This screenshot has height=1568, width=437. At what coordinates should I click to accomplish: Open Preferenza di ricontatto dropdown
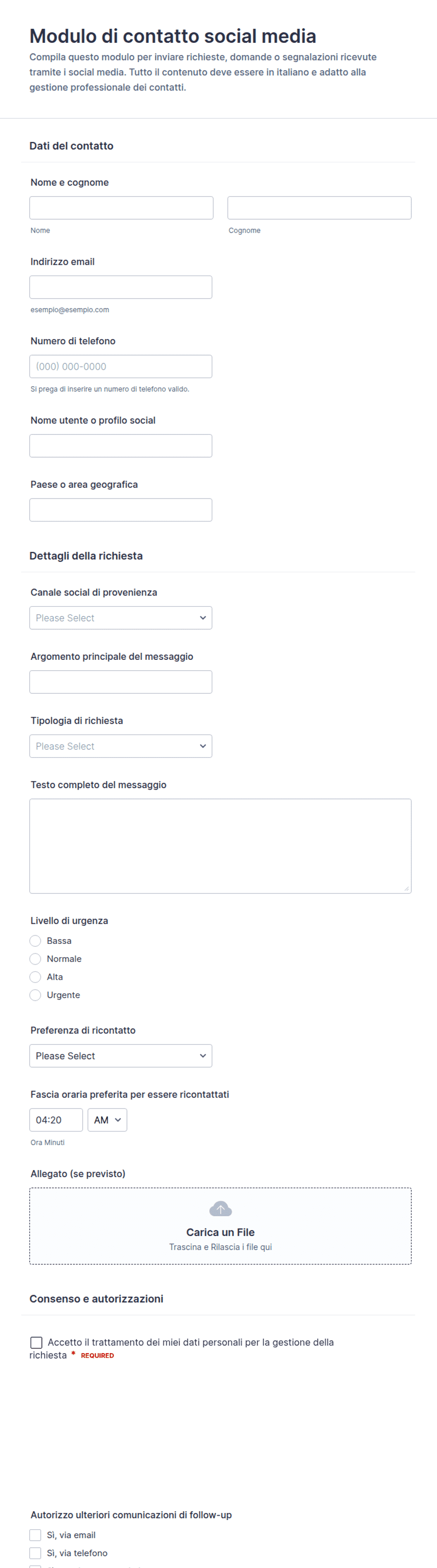point(121,1055)
